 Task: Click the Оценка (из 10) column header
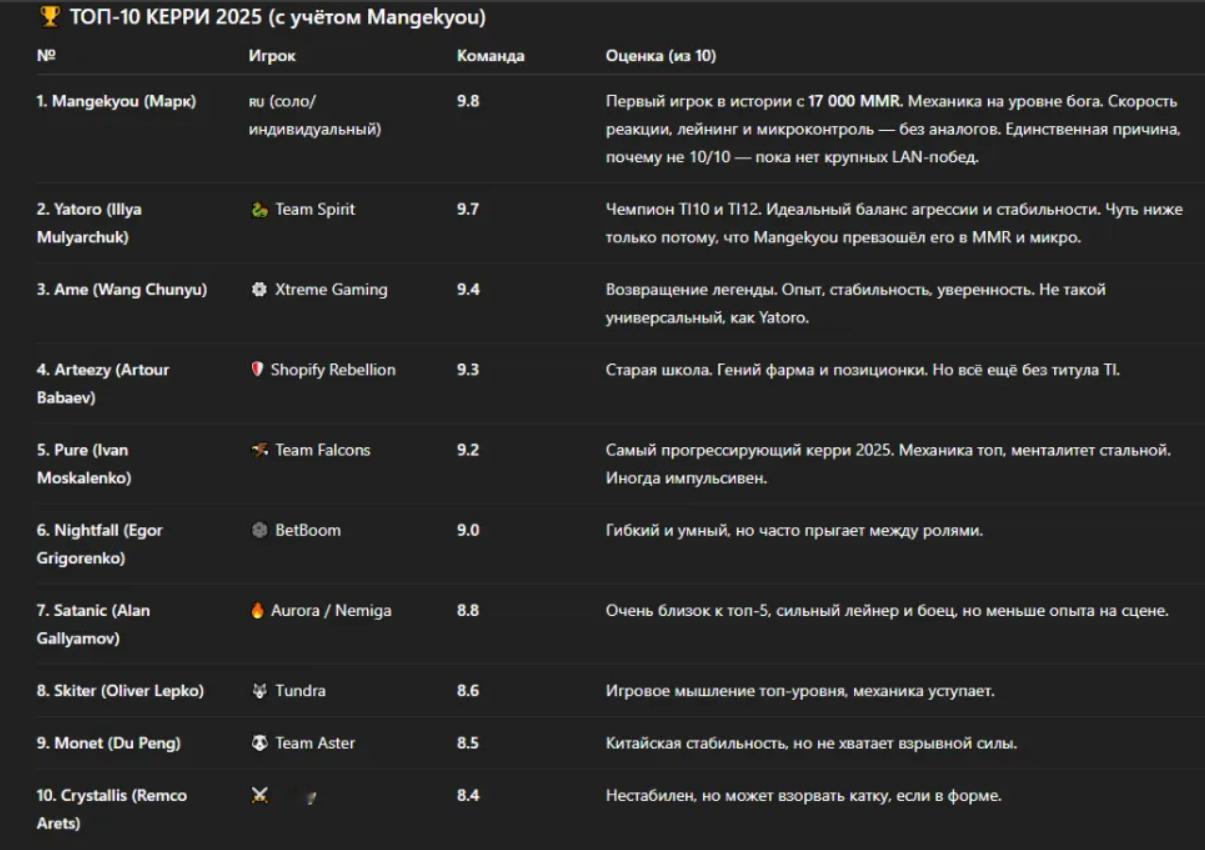tap(661, 56)
